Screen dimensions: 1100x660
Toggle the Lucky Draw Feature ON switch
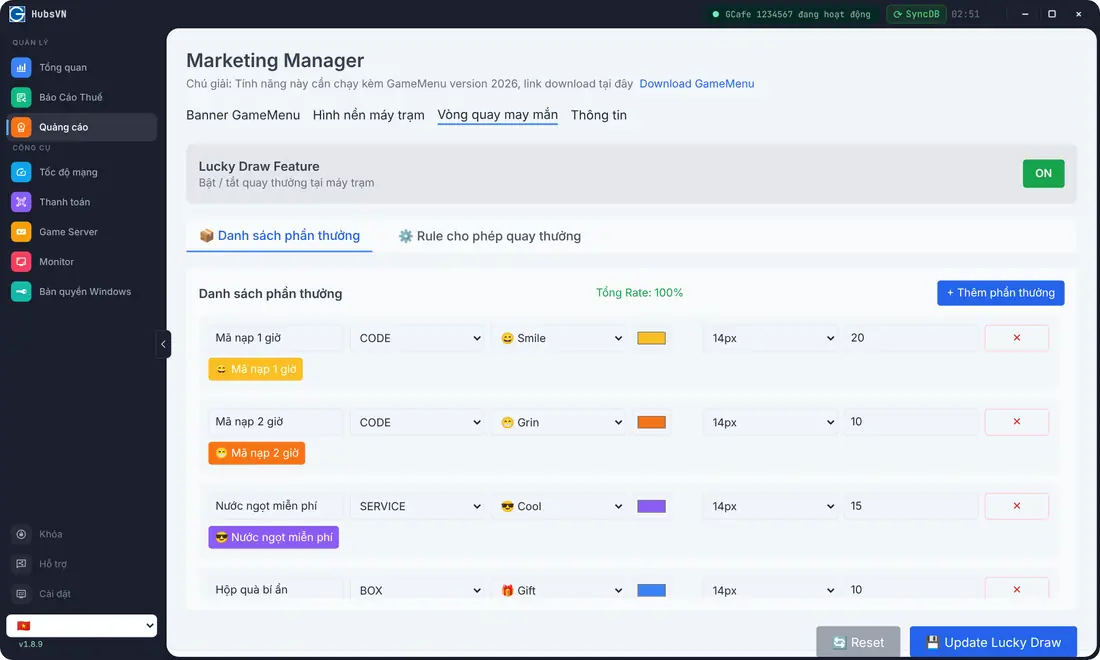tap(1043, 173)
